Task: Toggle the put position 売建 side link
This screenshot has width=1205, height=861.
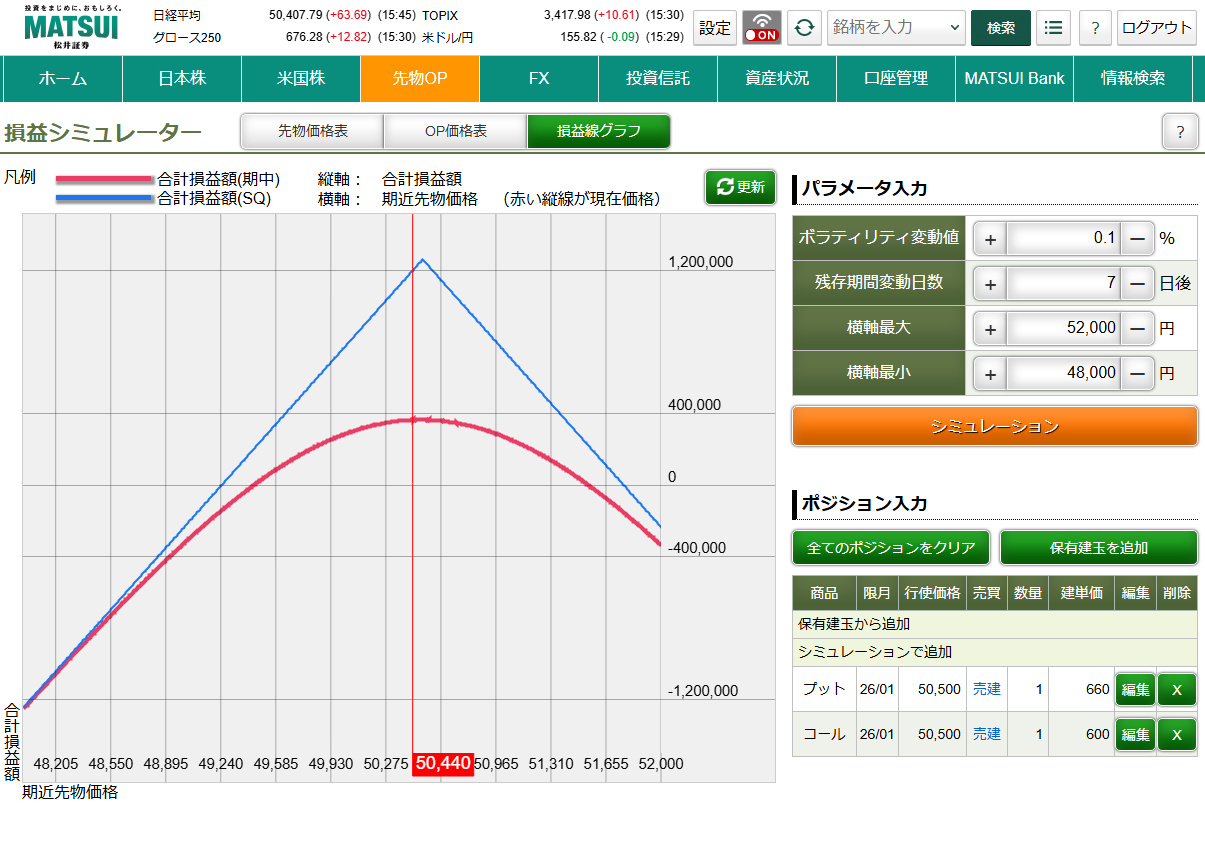Action: click(986, 689)
